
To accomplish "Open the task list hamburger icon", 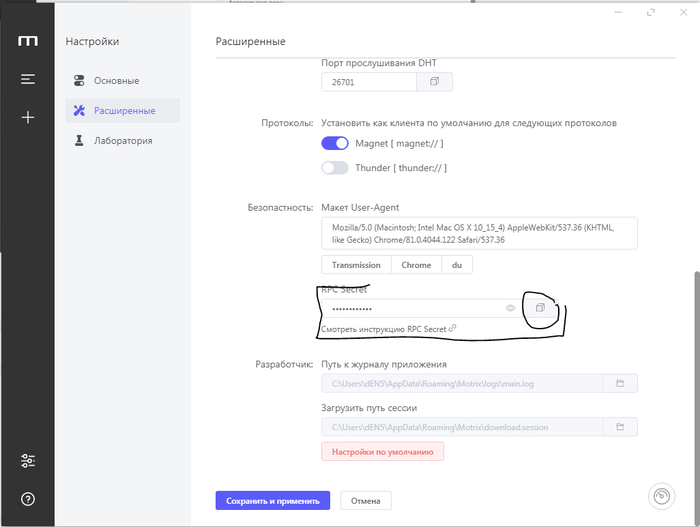I will [x=28, y=79].
